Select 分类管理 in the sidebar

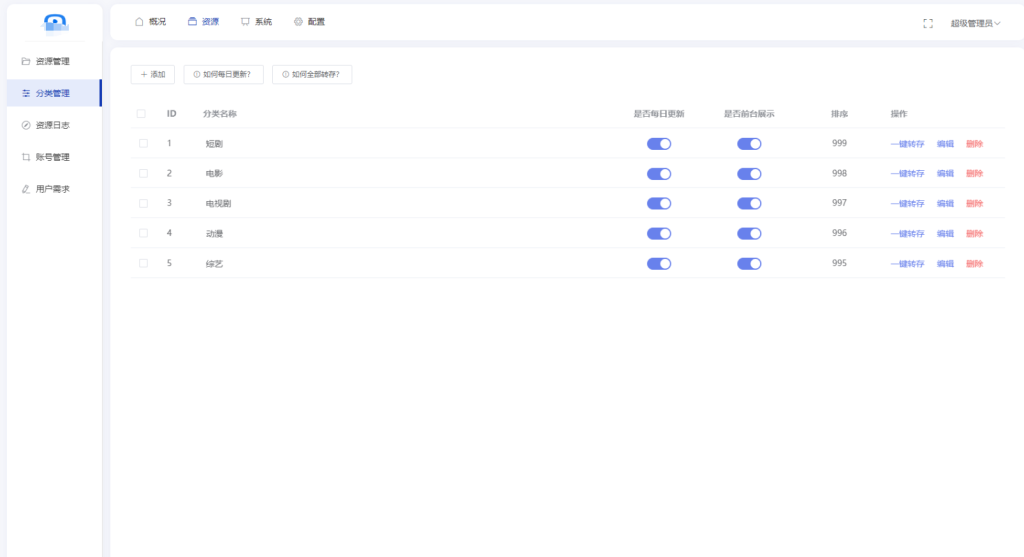(x=52, y=93)
